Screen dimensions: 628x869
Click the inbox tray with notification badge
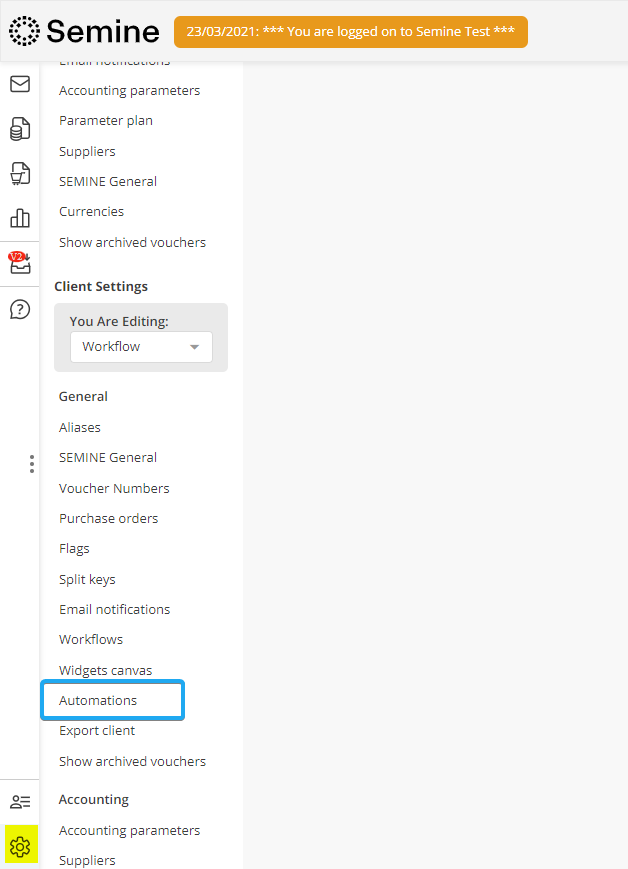pyautogui.click(x=20, y=263)
